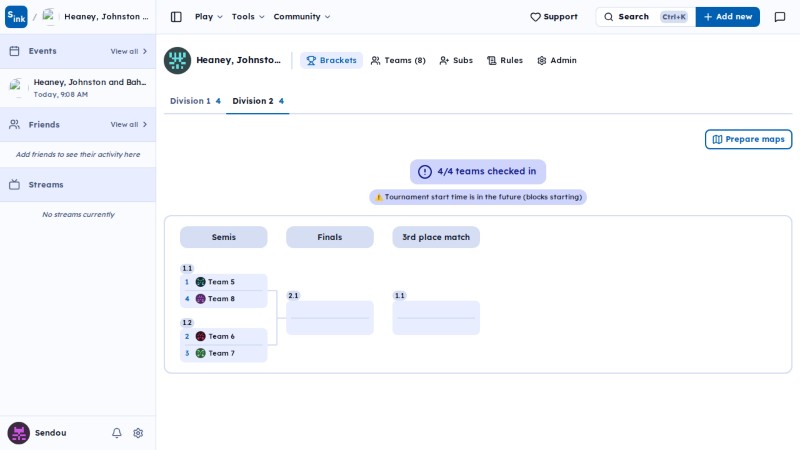Click the heart icon next to Support

535,17
